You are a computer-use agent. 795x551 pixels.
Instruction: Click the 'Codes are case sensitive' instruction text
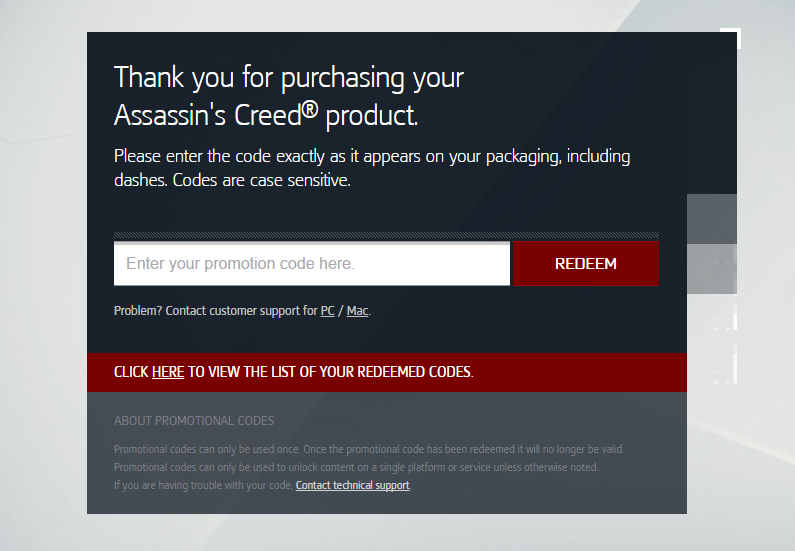262,180
